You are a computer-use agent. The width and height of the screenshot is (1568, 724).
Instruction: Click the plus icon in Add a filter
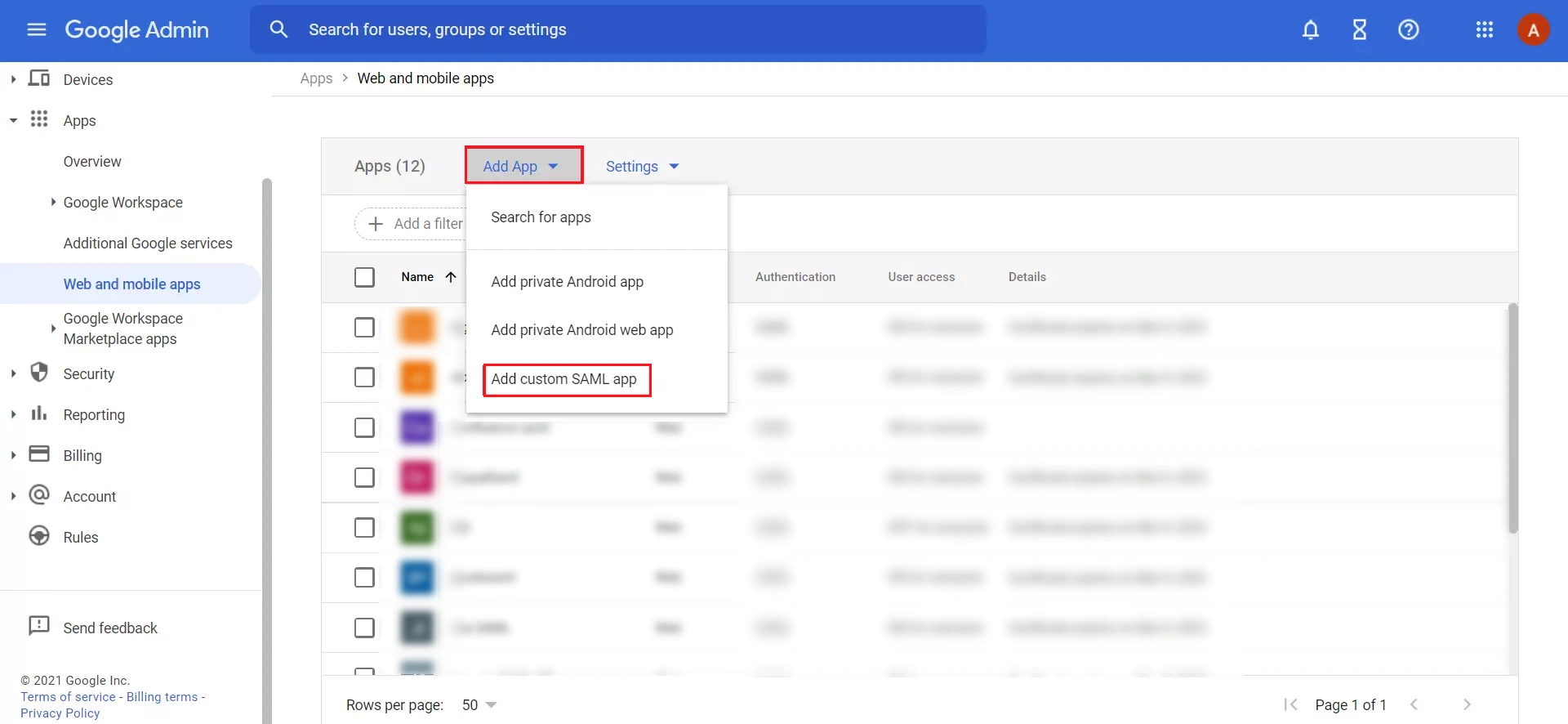coord(376,224)
